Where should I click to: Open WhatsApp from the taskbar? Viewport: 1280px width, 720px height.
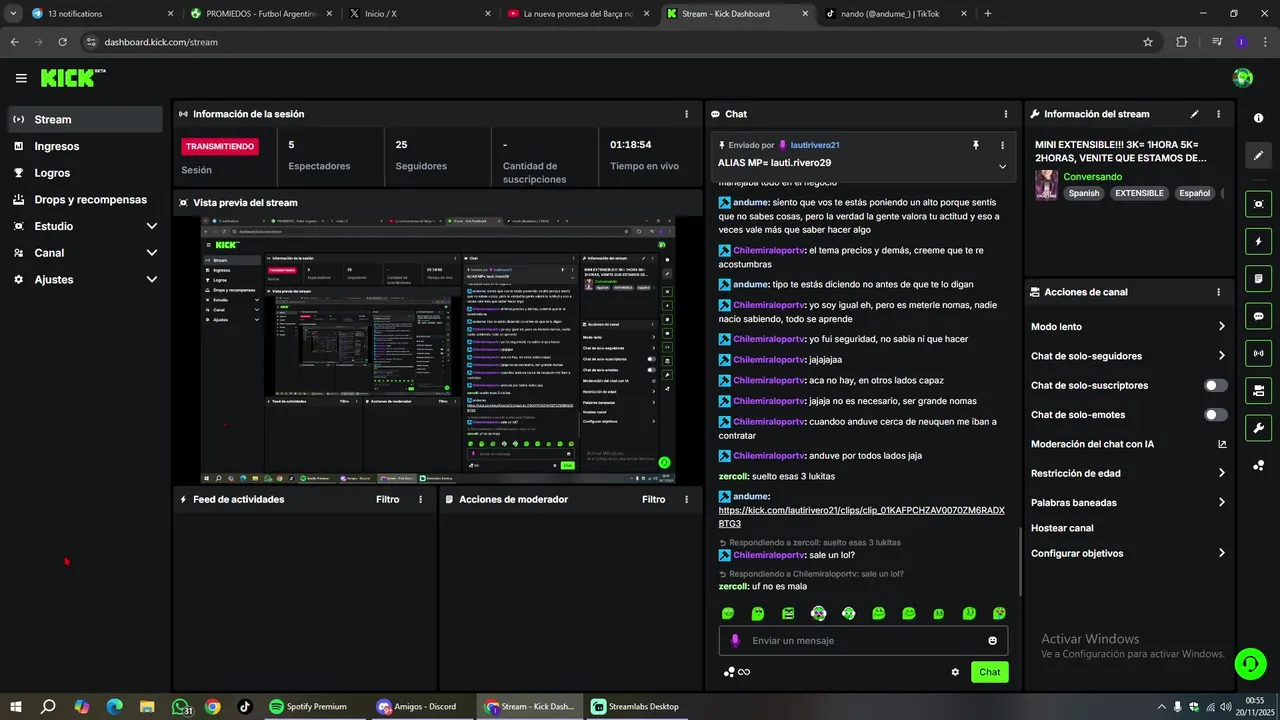click(x=180, y=706)
